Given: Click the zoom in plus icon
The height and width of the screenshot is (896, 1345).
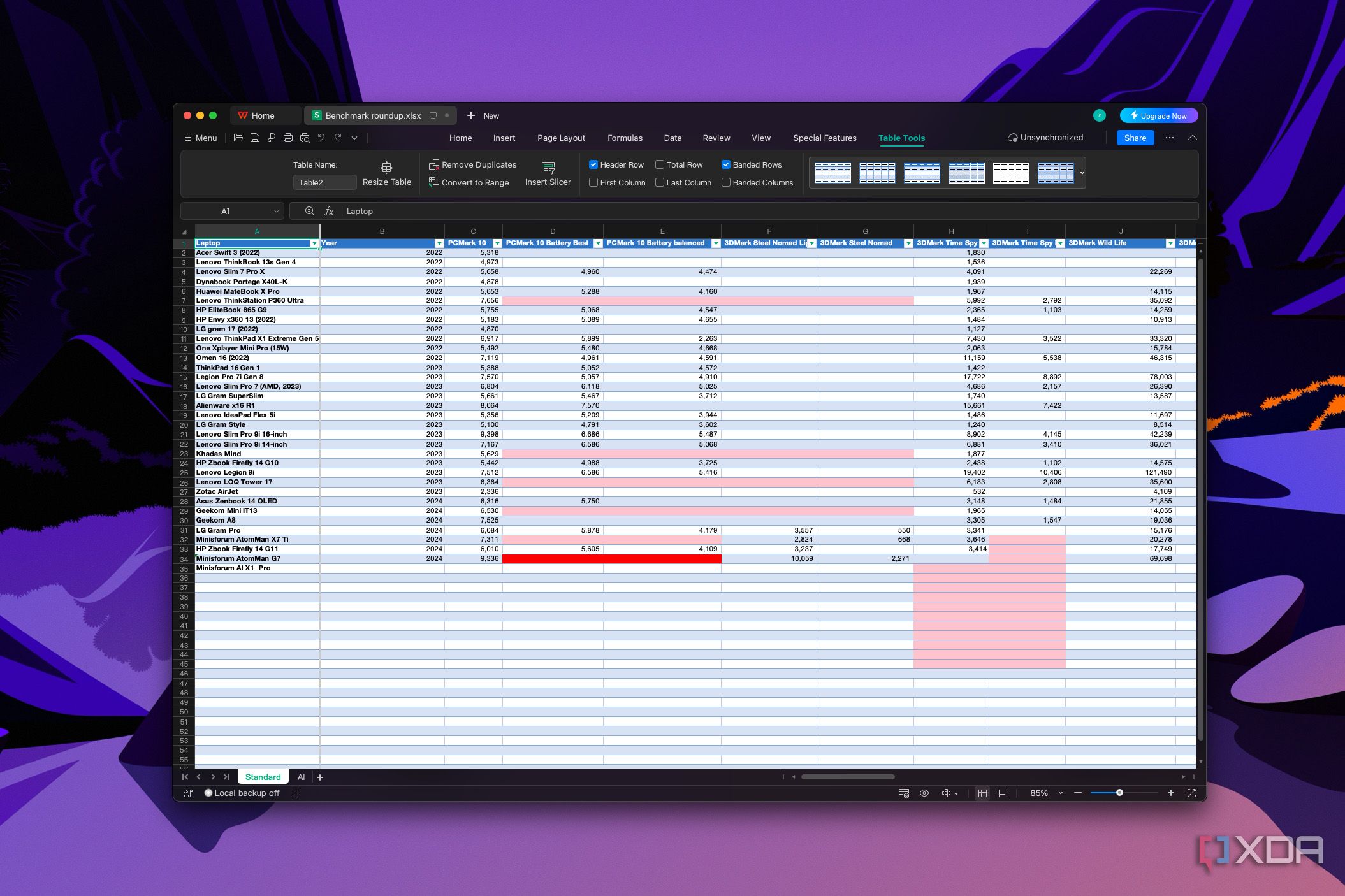Looking at the screenshot, I should pos(1171,793).
